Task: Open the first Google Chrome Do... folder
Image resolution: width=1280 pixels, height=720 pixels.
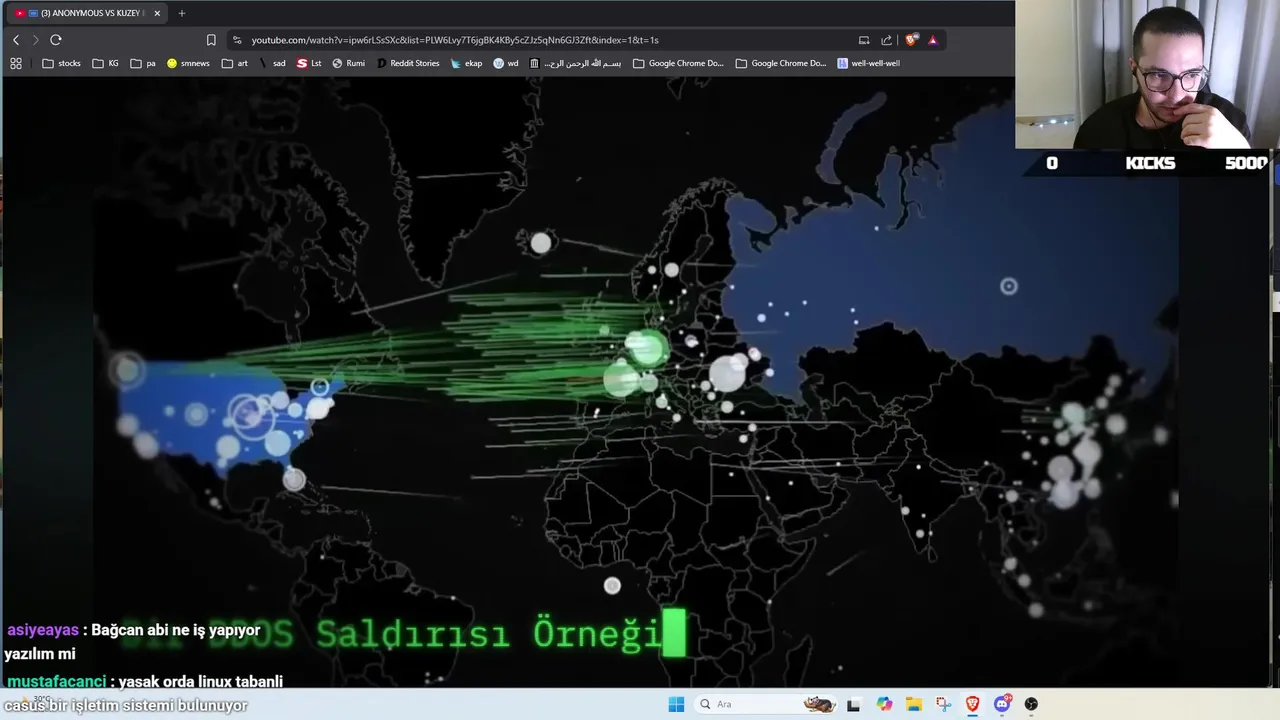Action: coord(678,63)
